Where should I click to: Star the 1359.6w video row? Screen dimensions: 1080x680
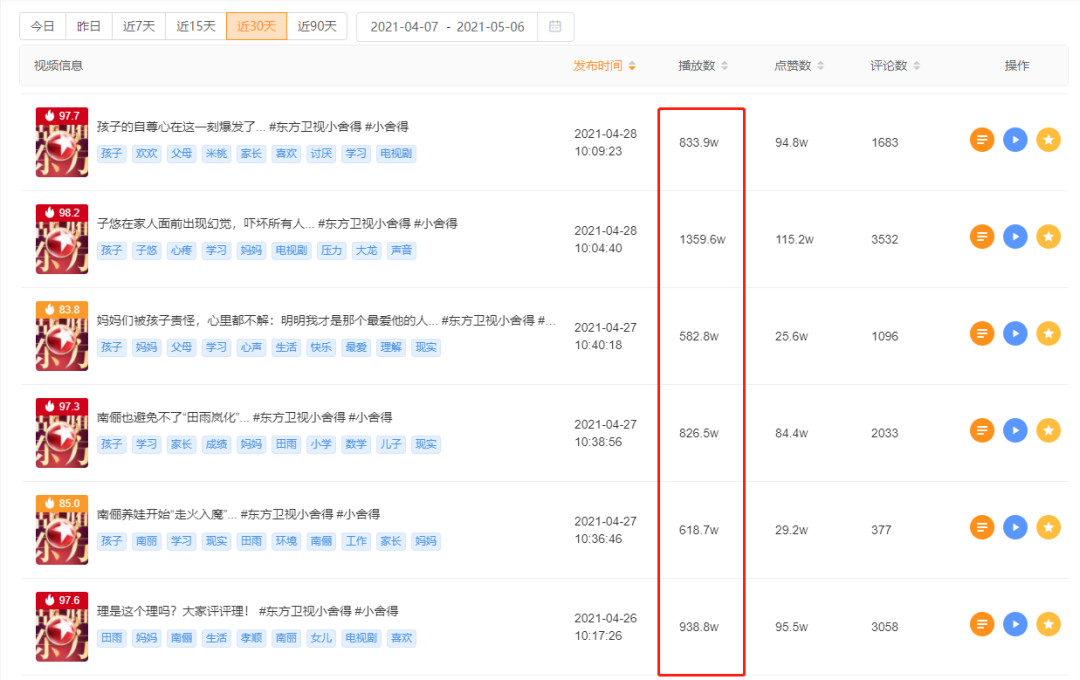[x=1048, y=237]
